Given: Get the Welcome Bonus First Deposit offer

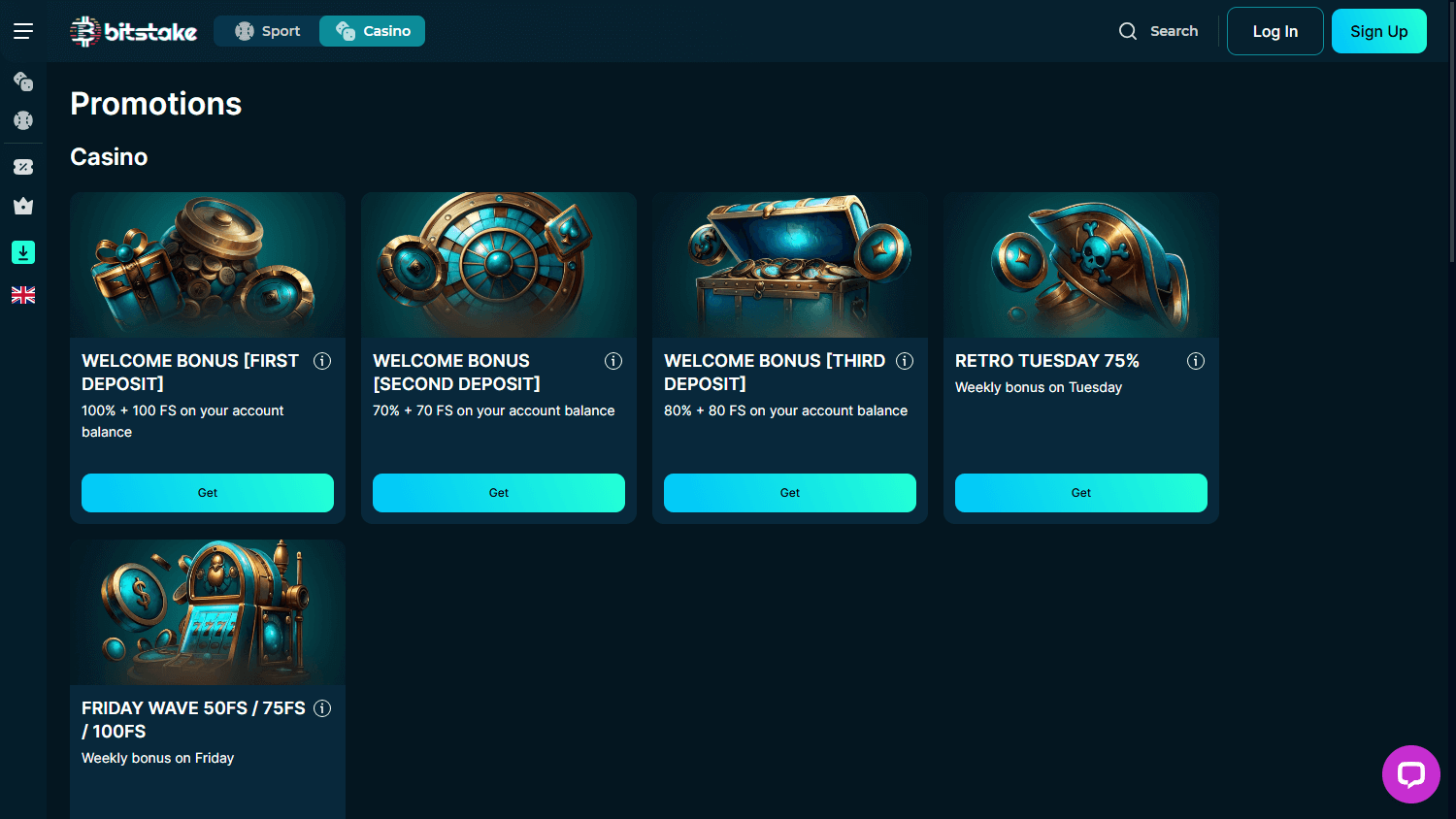Looking at the screenshot, I should [207, 492].
